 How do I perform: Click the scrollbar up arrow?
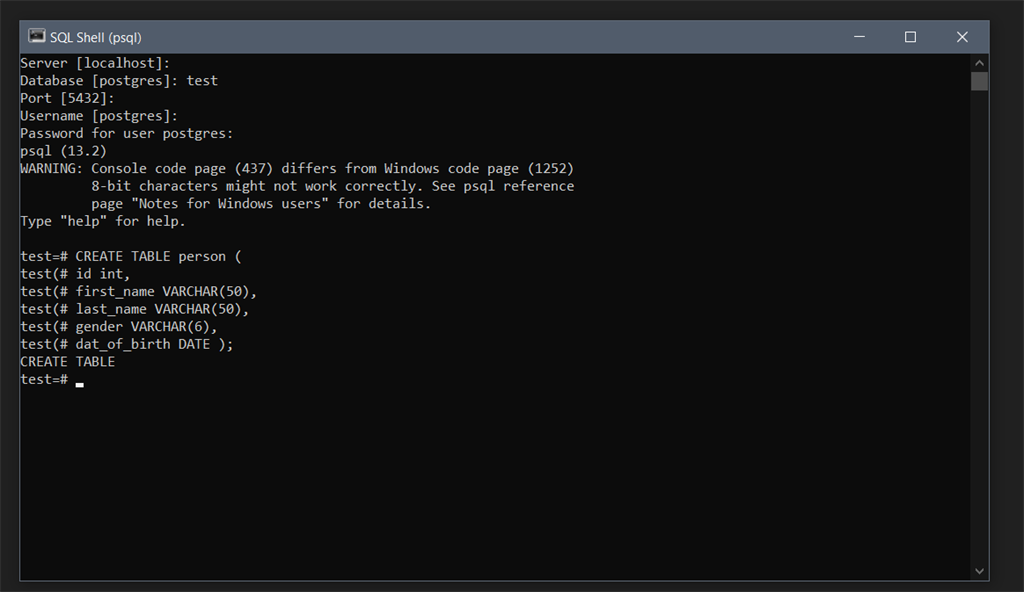(979, 63)
